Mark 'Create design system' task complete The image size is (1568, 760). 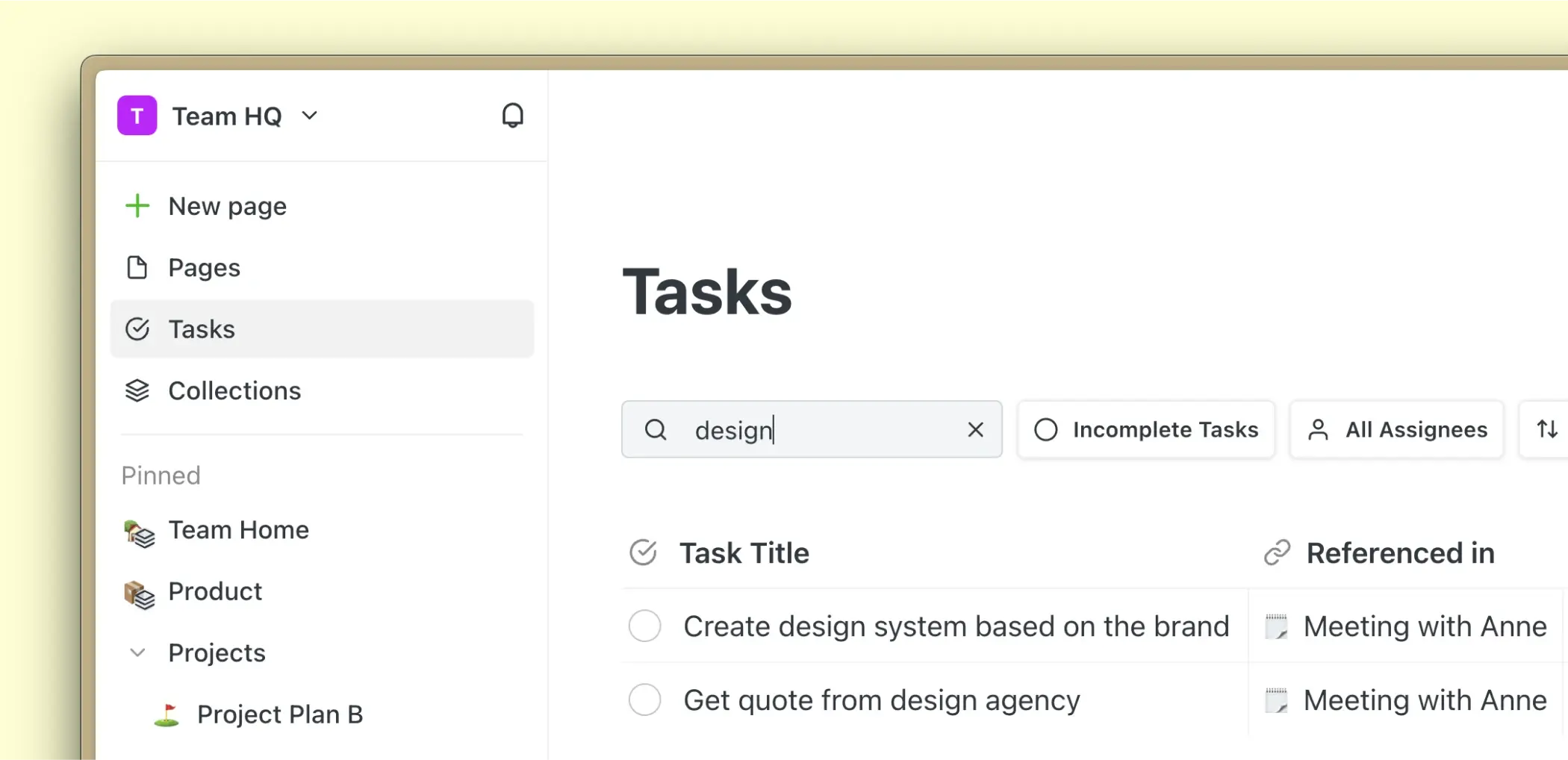pos(644,626)
